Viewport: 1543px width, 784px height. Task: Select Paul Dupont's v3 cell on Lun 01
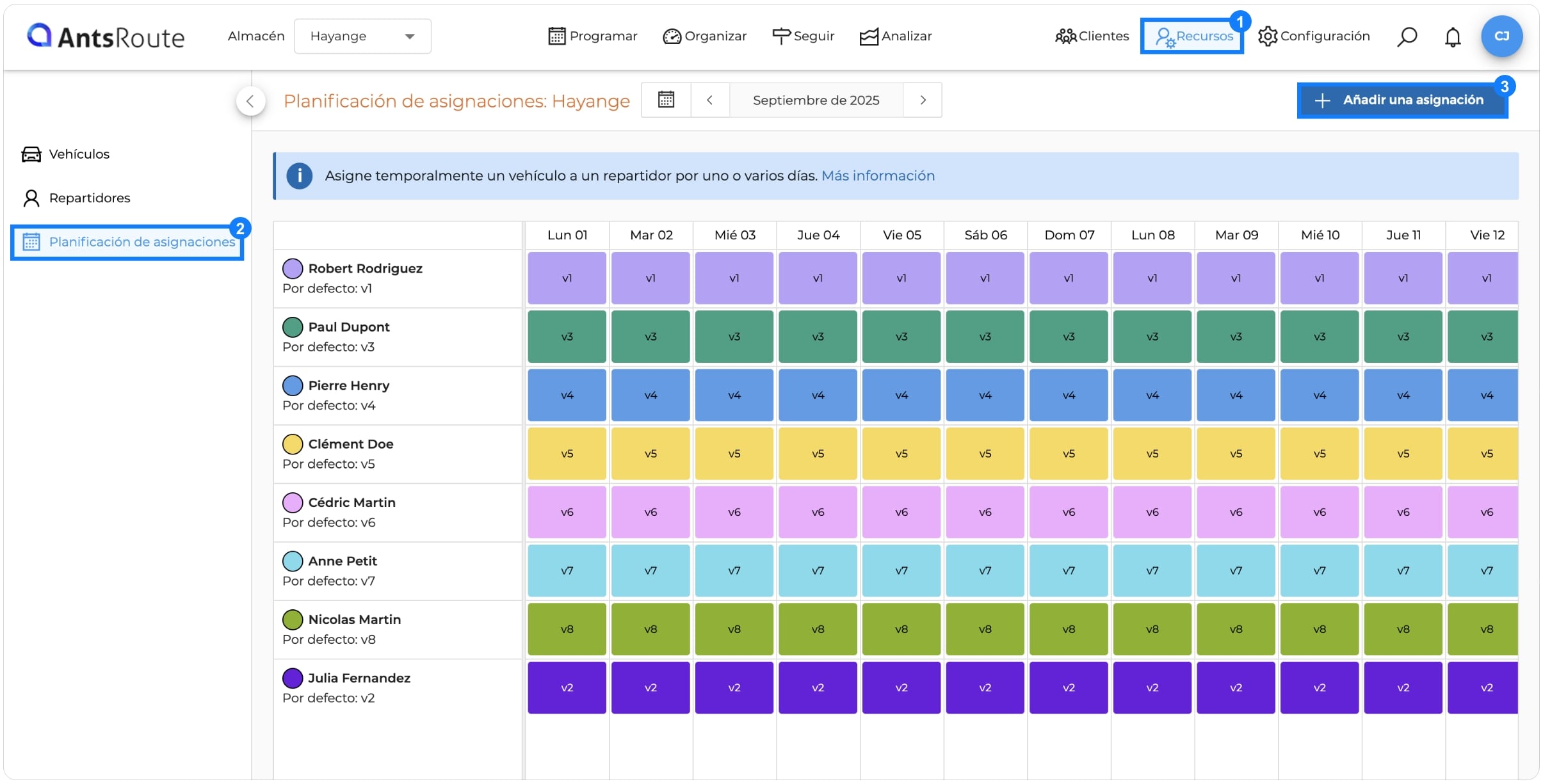pyautogui.click(x=567, y=337)
